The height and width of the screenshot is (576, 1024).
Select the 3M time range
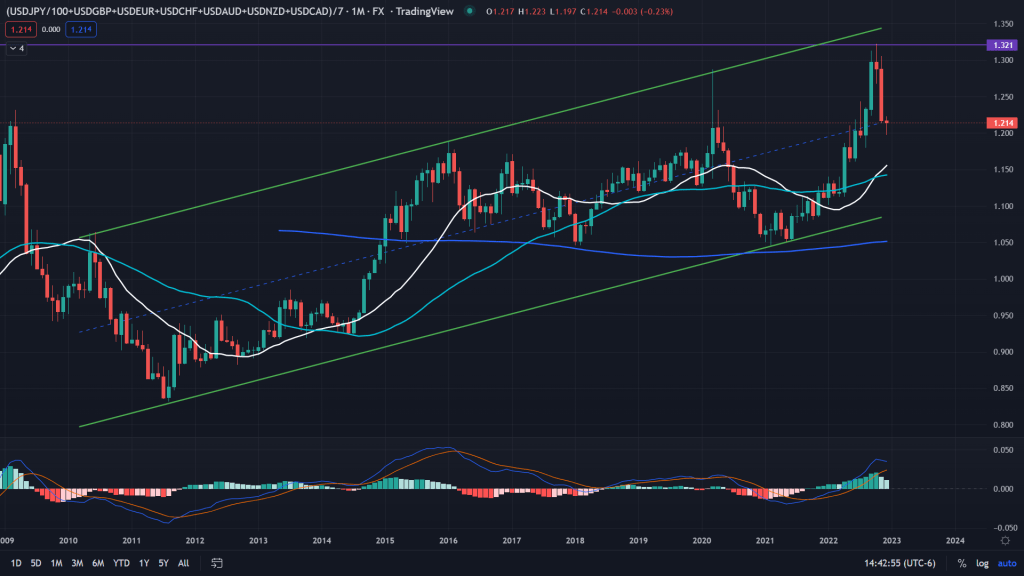tap(77, 563)
